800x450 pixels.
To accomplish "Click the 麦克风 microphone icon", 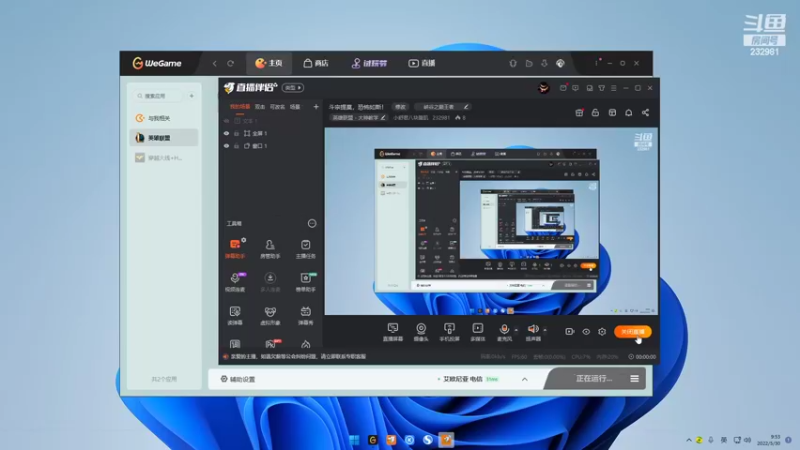I will (504, 332).
